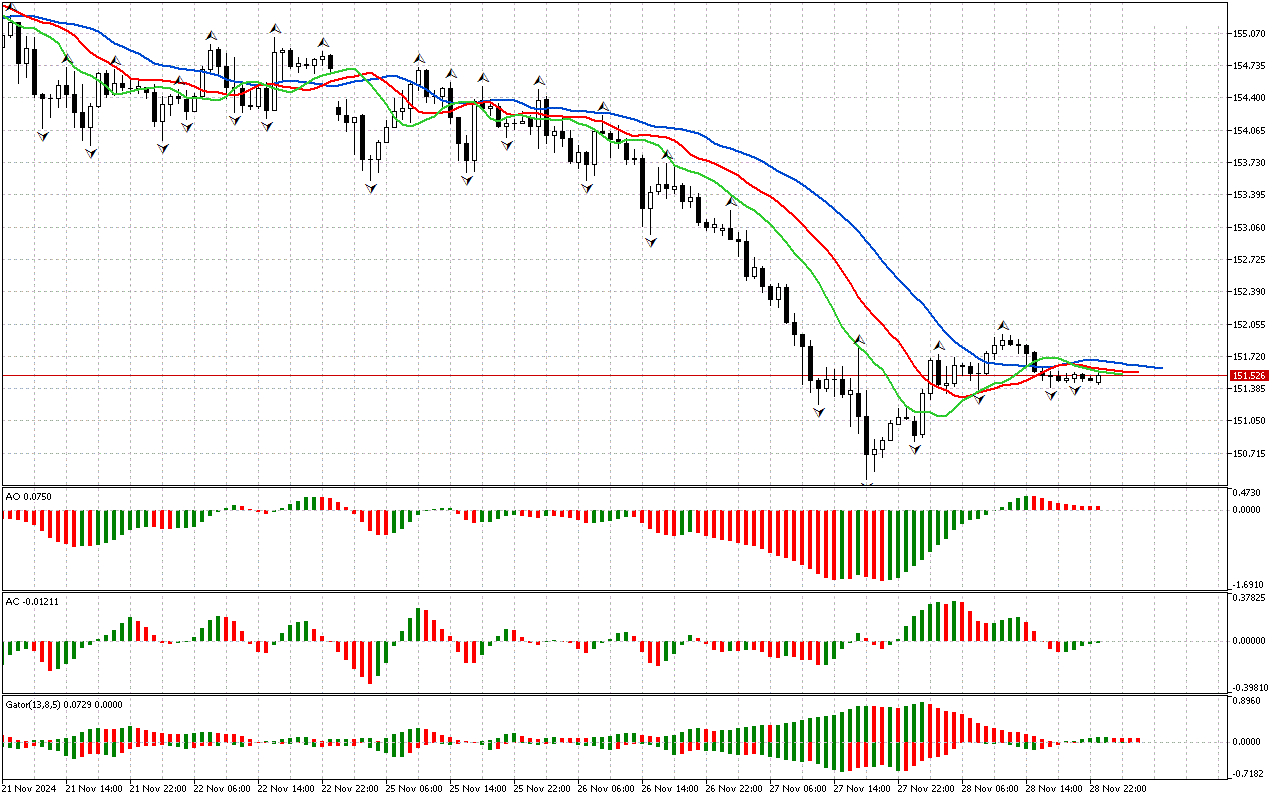The height and width of the screenshot is (800, 1280).
Task: Click the 25 Nov 22:00 time label
Action: pyautogui.click(x=542, y=789)
